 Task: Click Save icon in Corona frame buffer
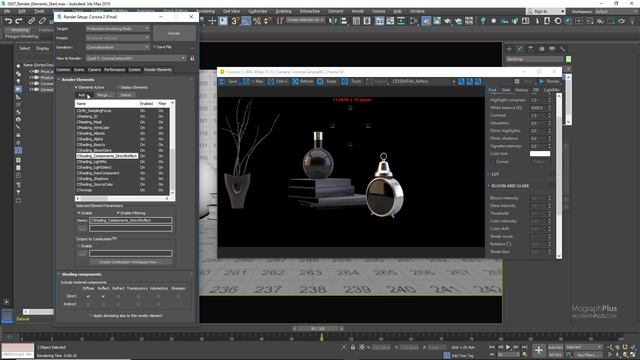click(x=222, y=82)
